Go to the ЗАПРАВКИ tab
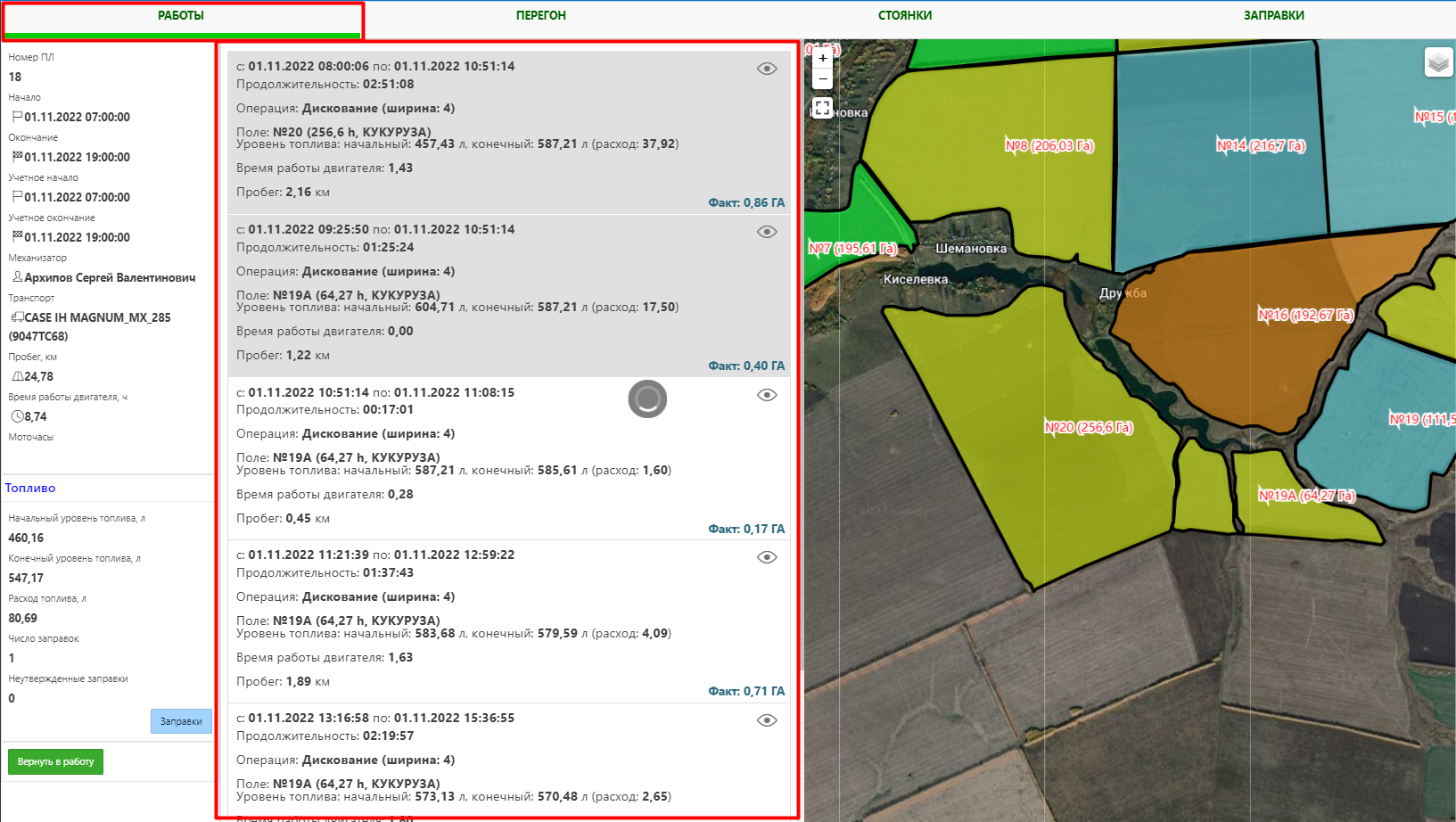Viewport: 1456px width, 822px height. 1273,16
